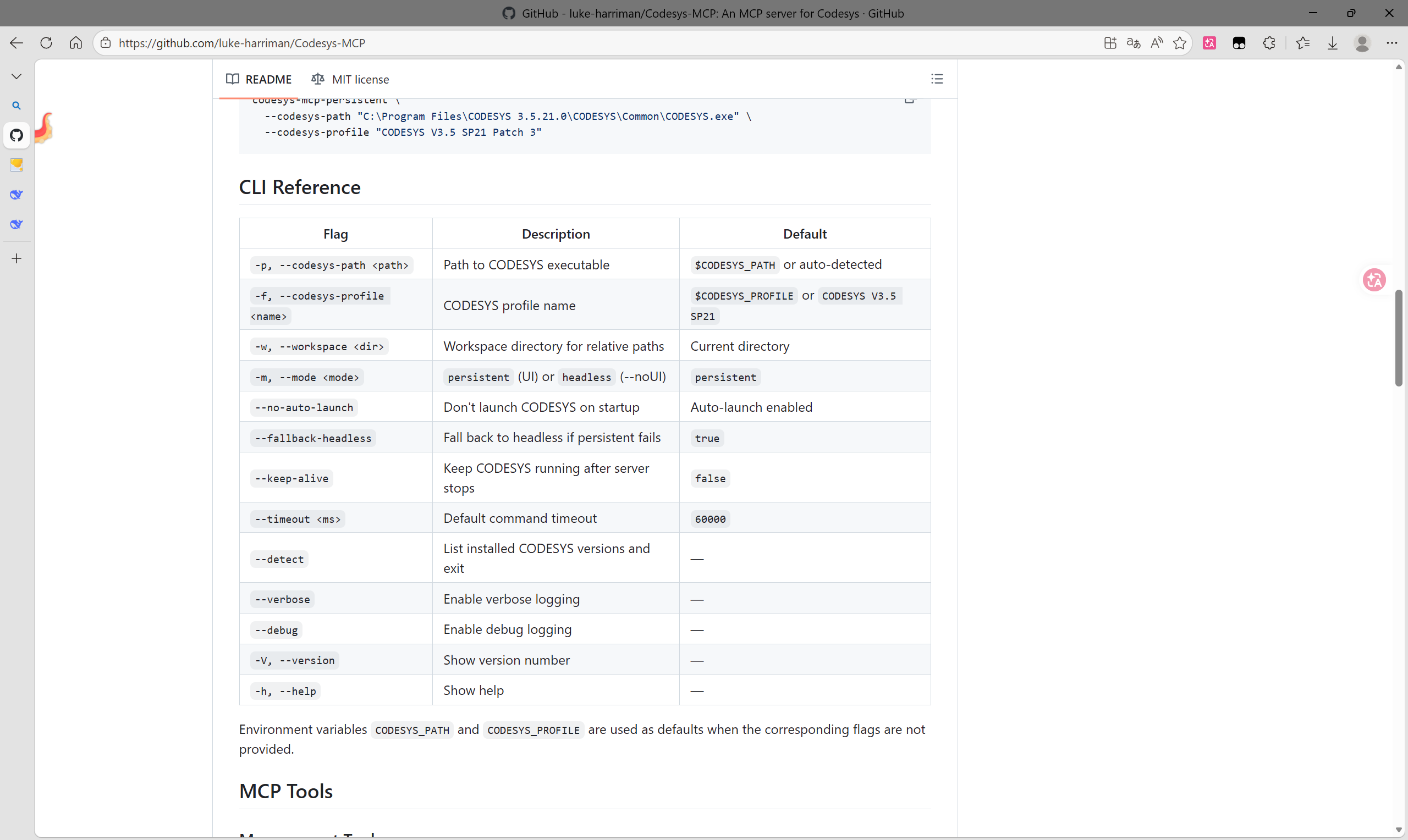
Task: Open the Extensions puzzle menu
Action: [x=1269, y=43]
